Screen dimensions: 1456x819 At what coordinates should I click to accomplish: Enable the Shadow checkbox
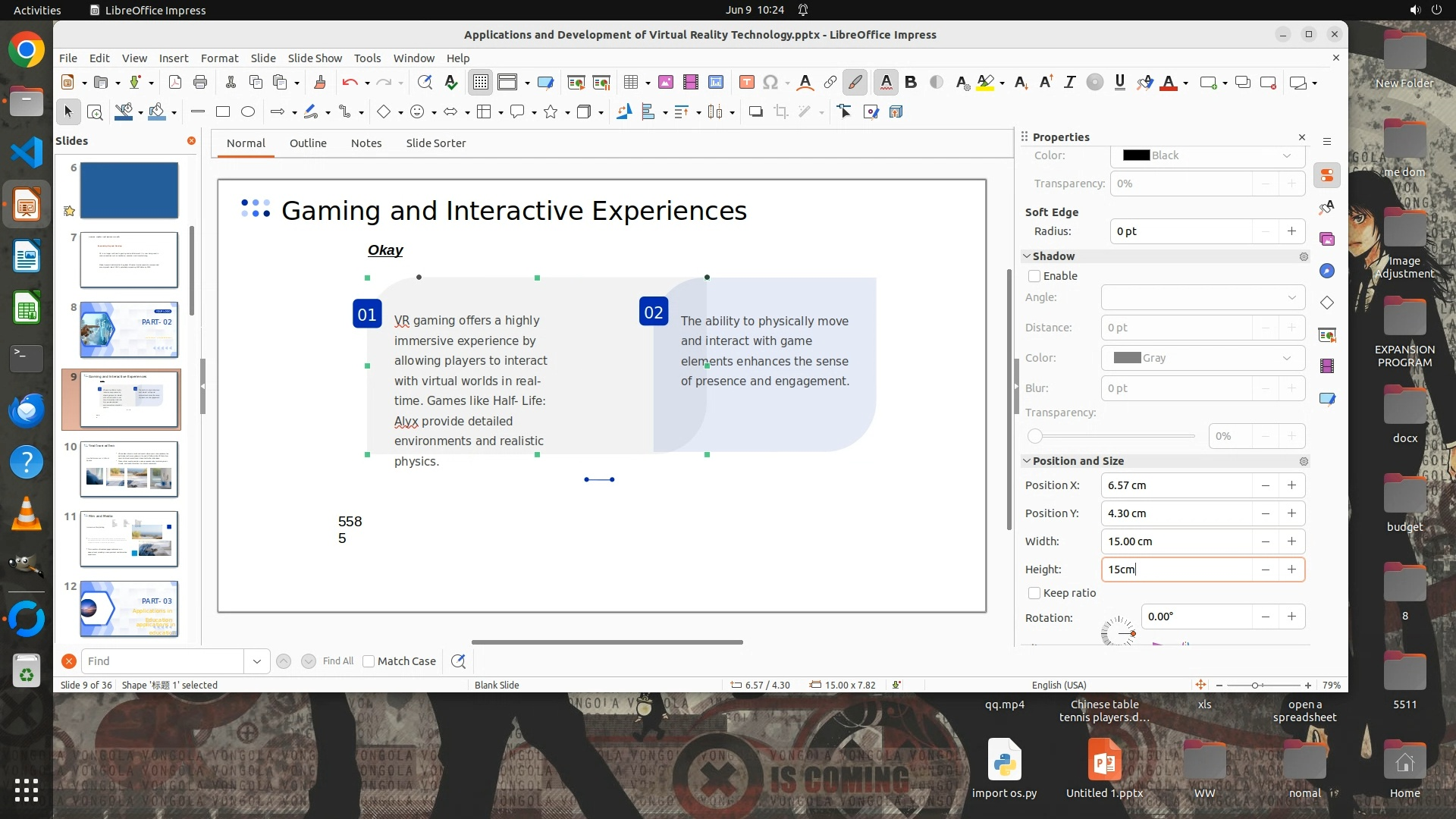point(1034,276)
